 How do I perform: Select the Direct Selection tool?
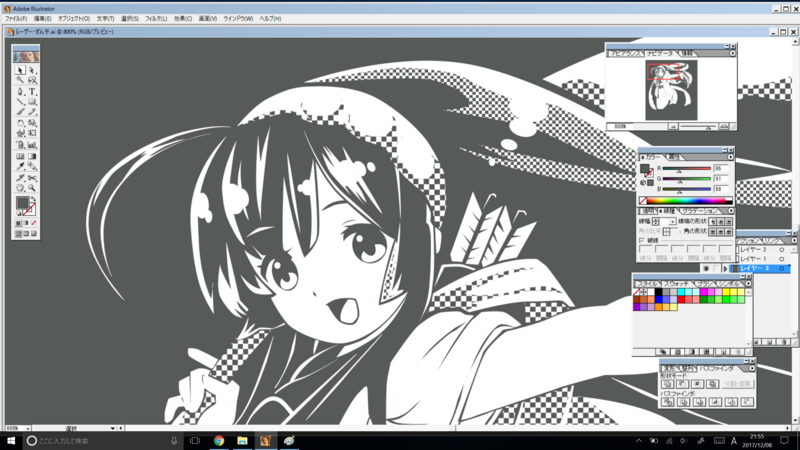[32, 70]
